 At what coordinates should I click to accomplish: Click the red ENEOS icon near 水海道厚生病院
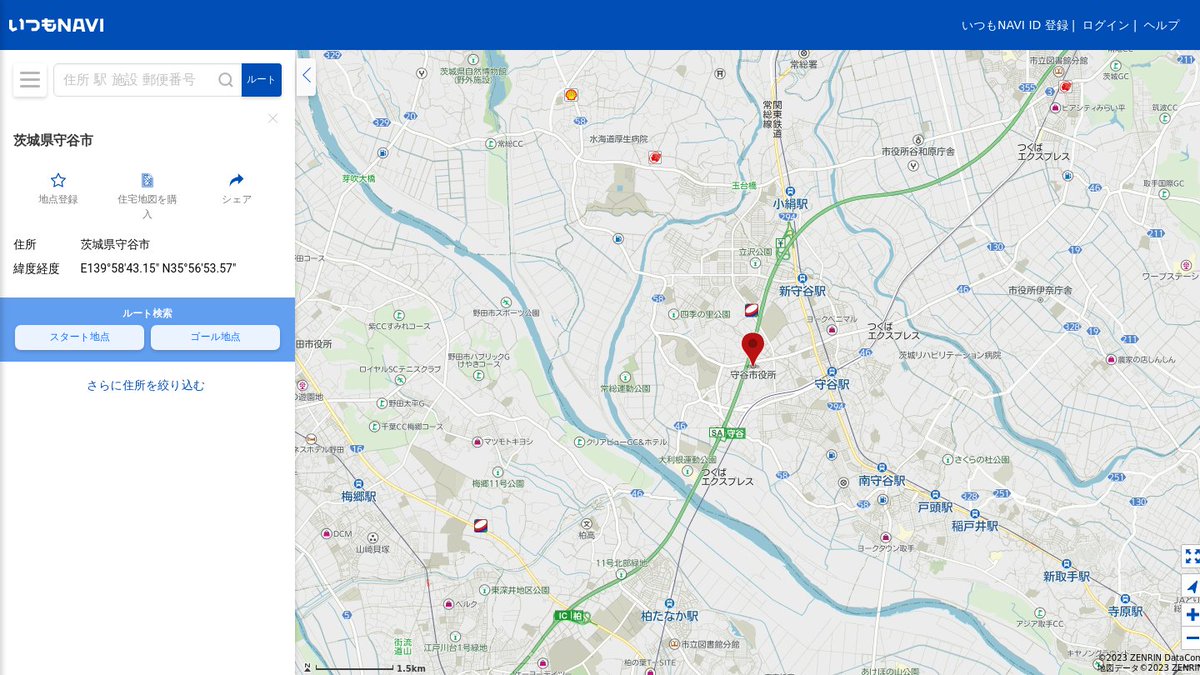pos(654,157)
